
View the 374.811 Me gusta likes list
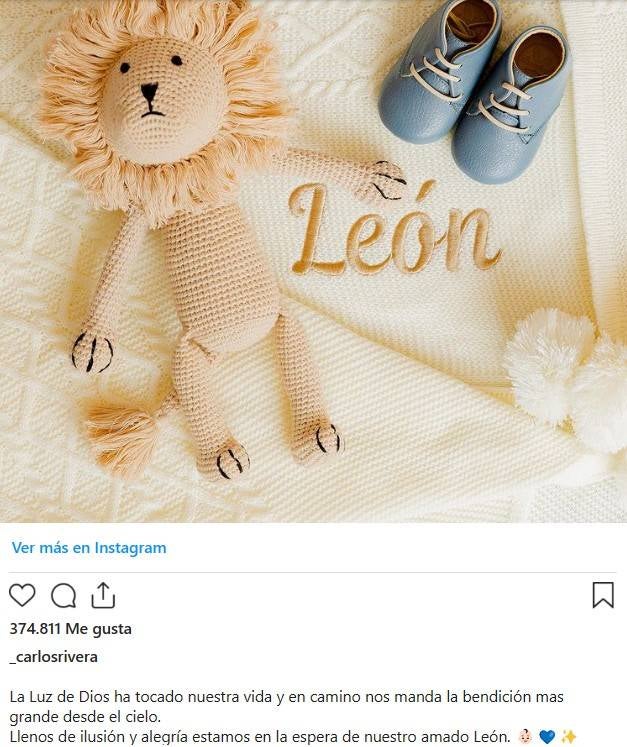70,629
